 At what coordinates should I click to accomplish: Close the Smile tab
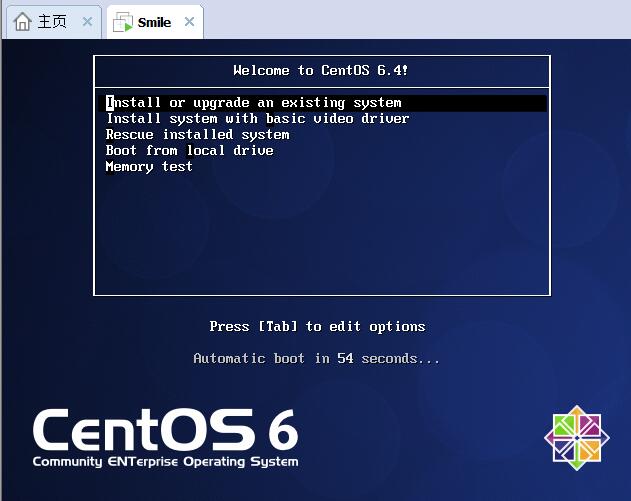tap(189, 22)
